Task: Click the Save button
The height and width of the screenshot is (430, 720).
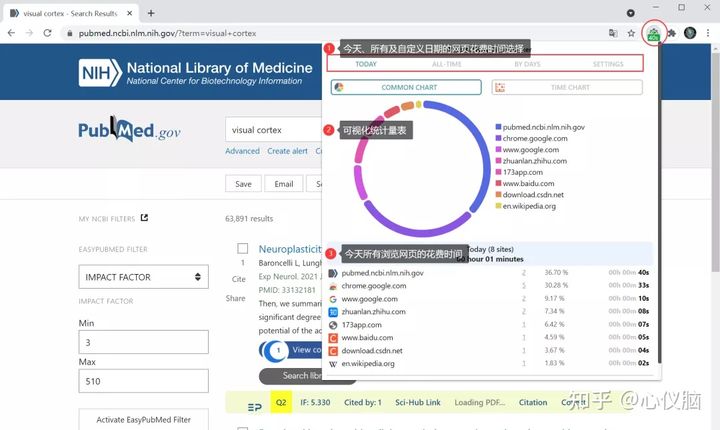Action: 243,184
